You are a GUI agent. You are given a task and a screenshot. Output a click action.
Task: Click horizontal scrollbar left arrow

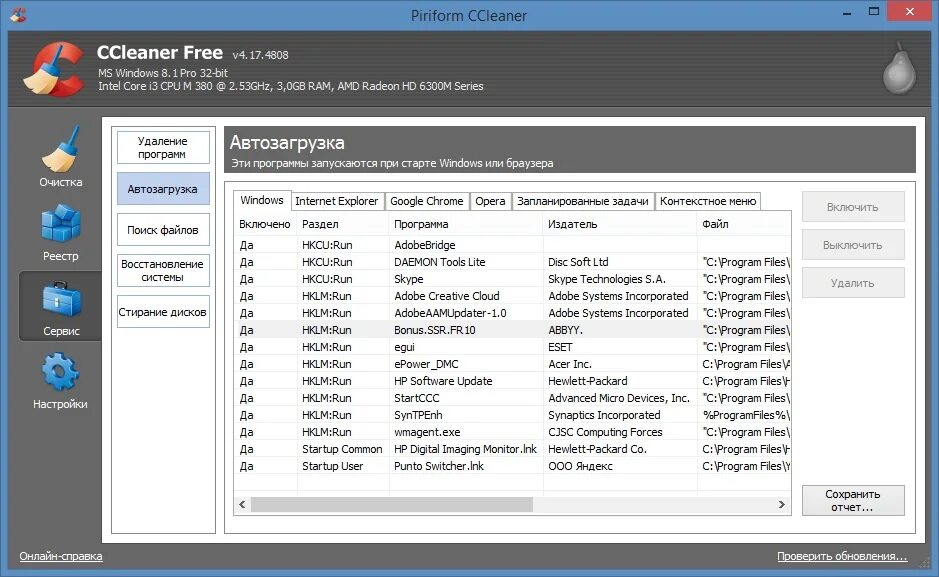coord(242,505)
